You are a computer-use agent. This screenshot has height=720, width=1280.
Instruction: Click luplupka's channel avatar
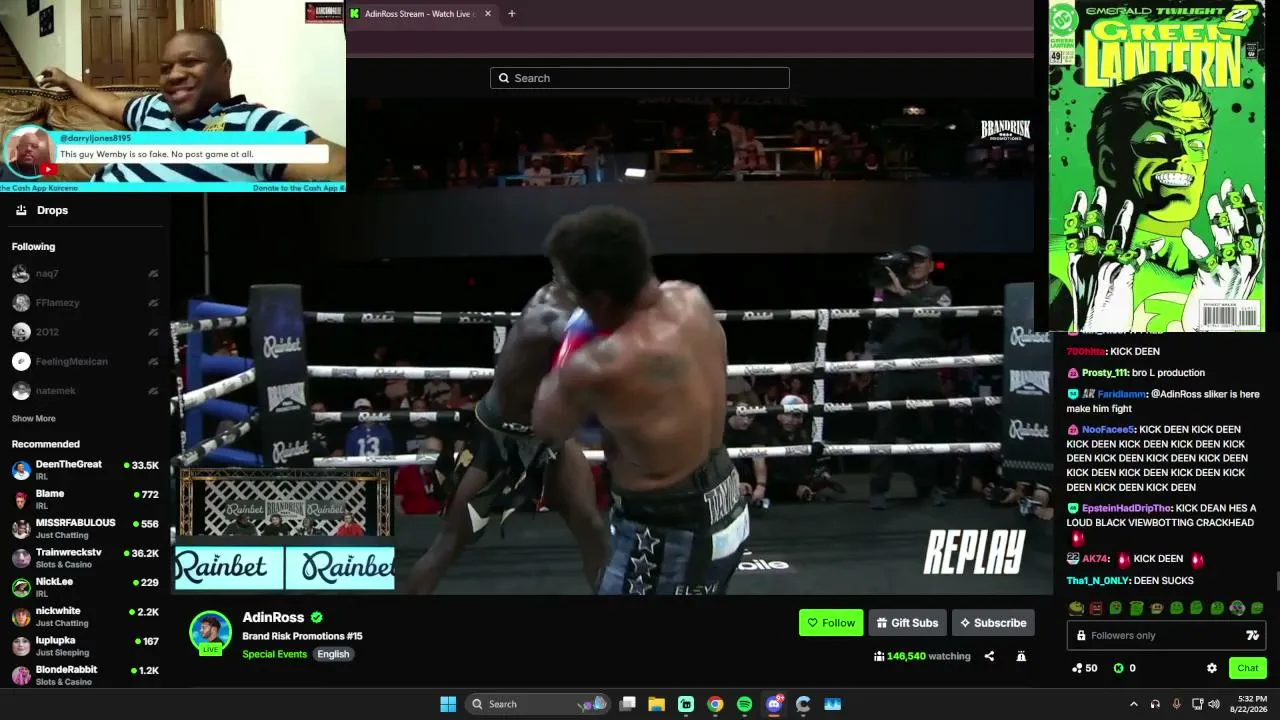[x=21, y=646]
